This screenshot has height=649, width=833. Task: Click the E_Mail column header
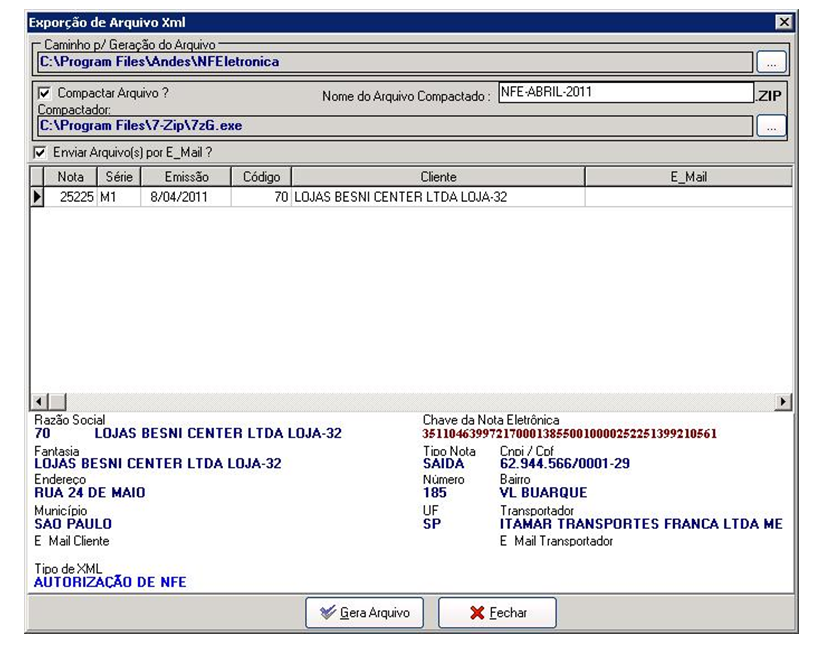point(688,177)
